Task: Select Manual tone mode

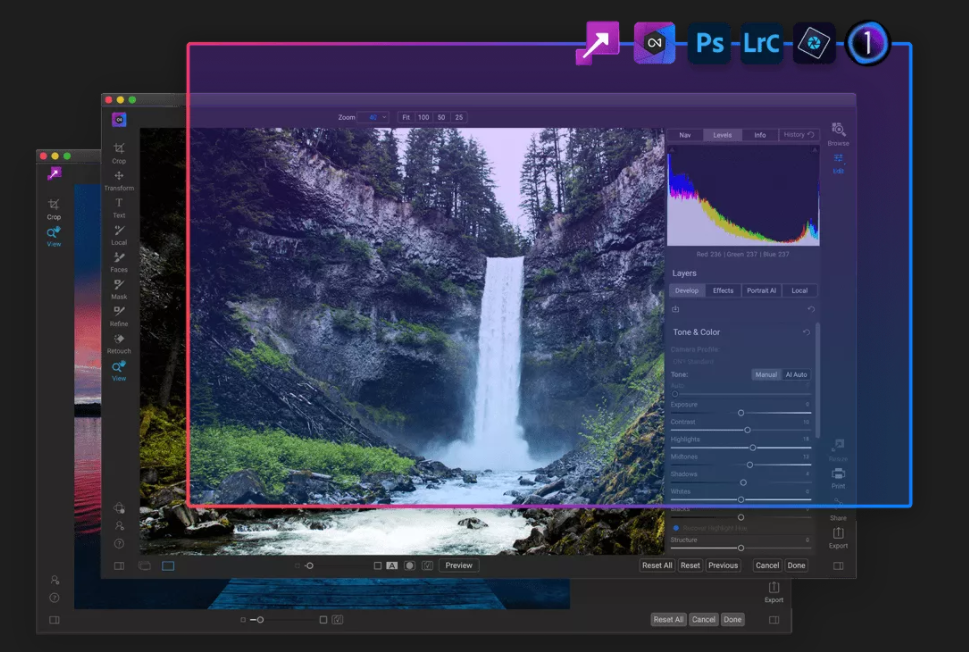Action: [x=766, y=375]
